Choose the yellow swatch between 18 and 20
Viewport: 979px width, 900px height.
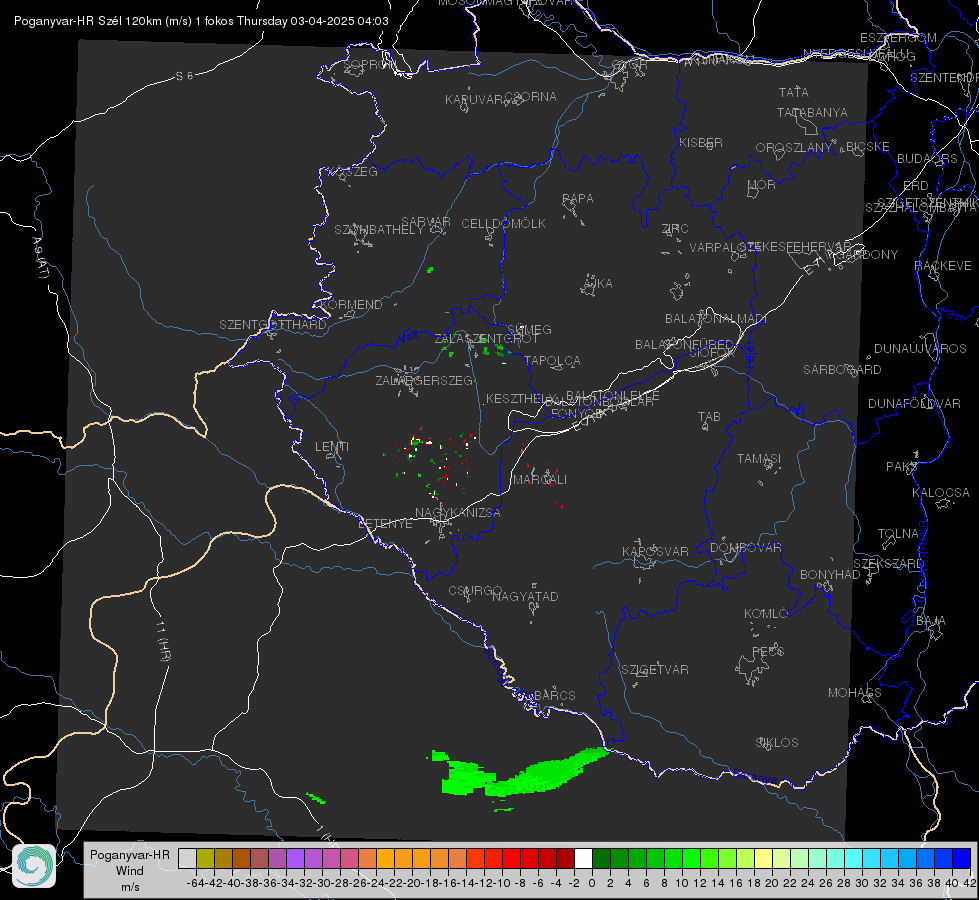point(764,858)
